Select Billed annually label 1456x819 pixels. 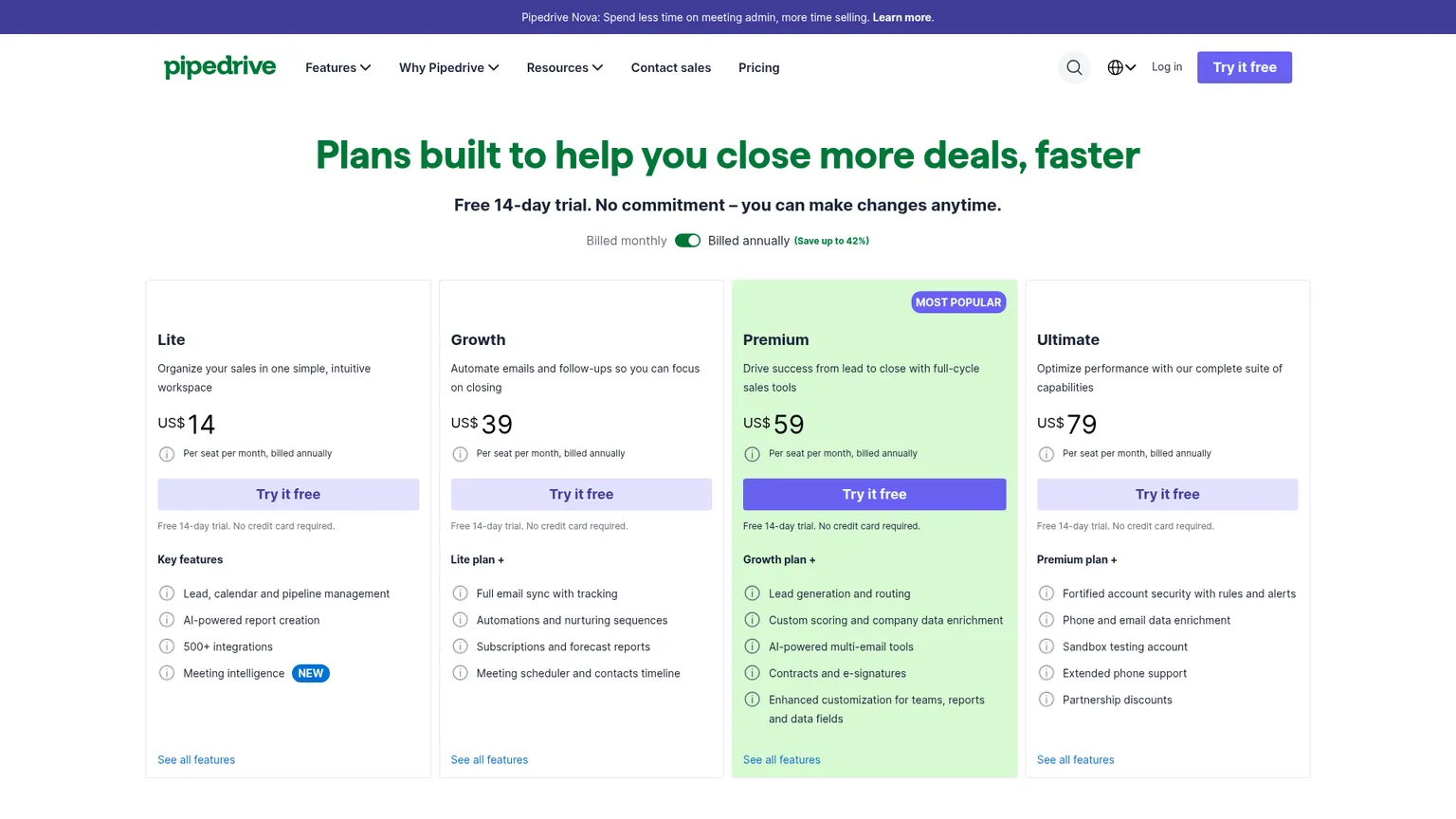(748, 241)
